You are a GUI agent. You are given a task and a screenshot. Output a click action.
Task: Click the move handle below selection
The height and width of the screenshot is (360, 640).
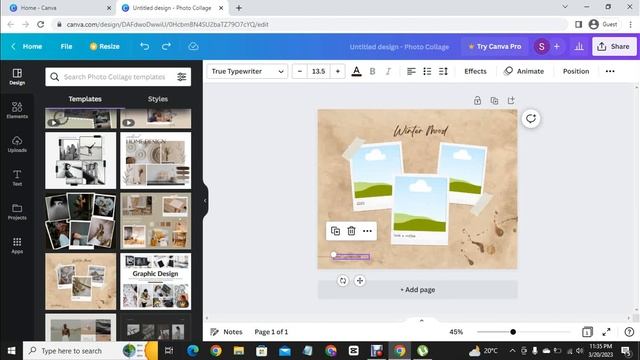point(360,281)
